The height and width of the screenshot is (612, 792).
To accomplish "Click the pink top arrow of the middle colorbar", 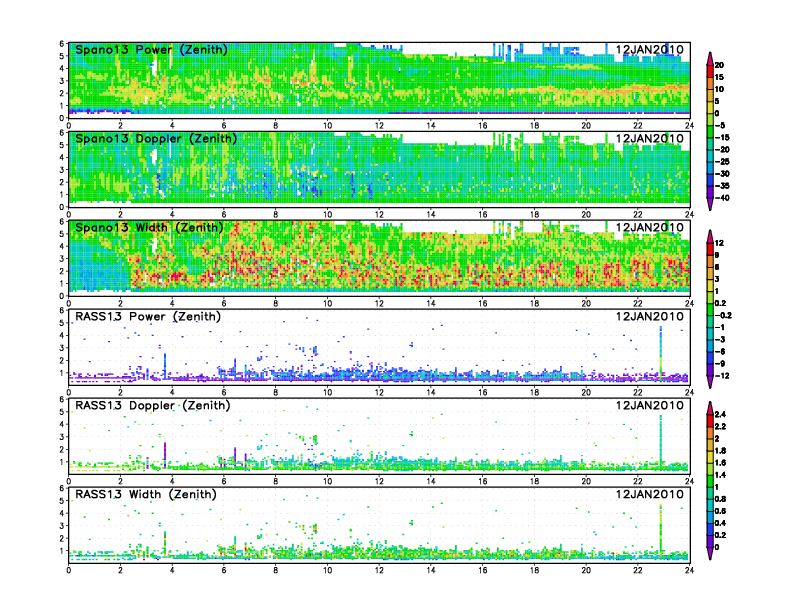I will coord(710,236).
